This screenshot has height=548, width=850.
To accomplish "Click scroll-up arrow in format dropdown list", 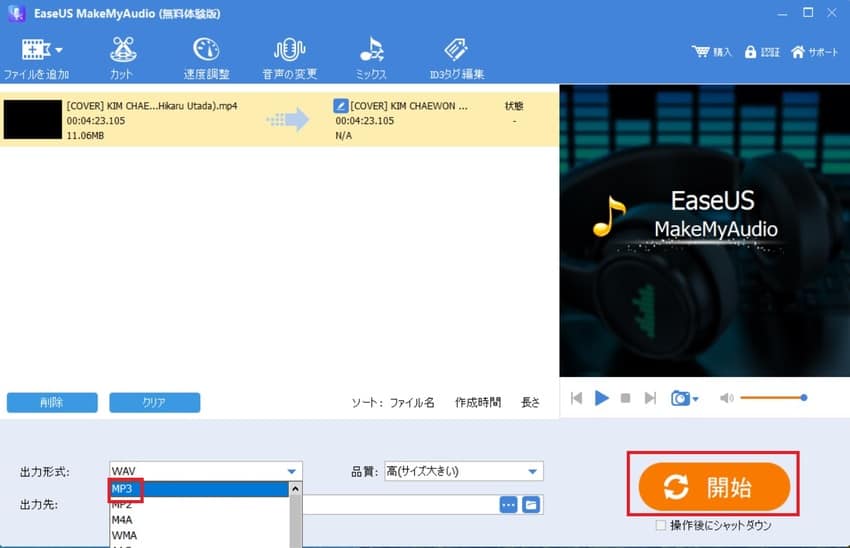I will coord(295,489).
